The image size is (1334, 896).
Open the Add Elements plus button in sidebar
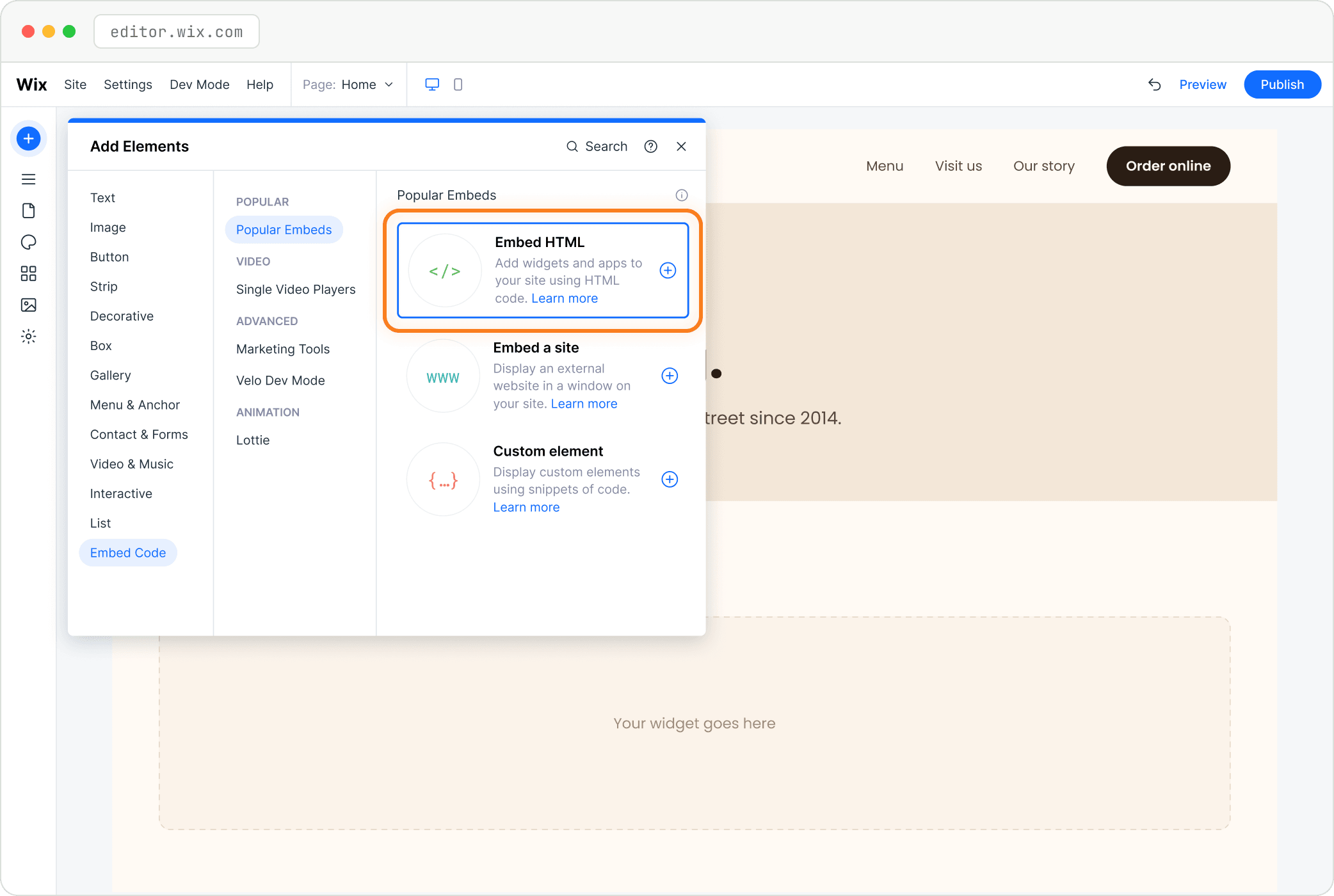click(28, 138)
